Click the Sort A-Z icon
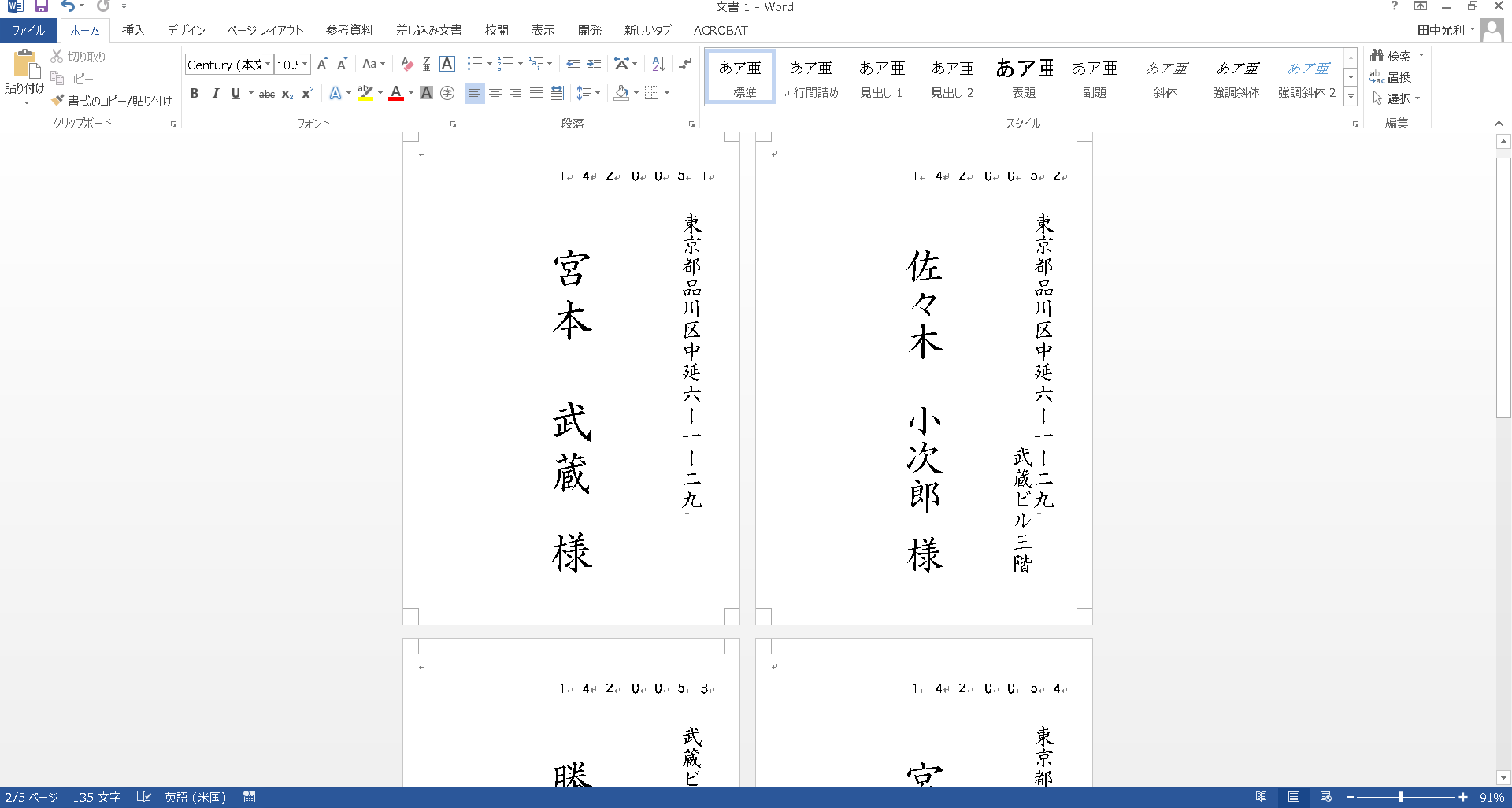The width and height of the screenshot is (1512, 808). pos(659,64)
